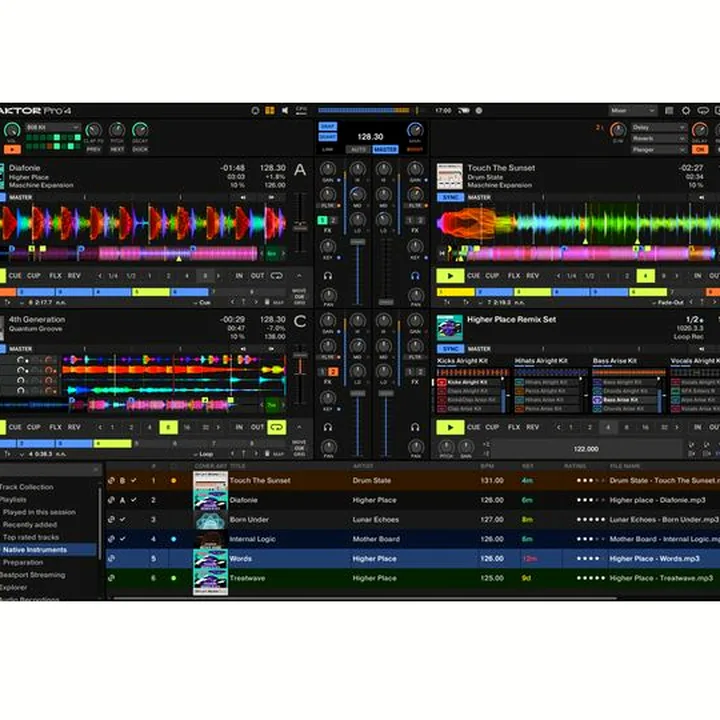
Task: Select Beatport Streaming in browser tree
Action: (33, 575)
